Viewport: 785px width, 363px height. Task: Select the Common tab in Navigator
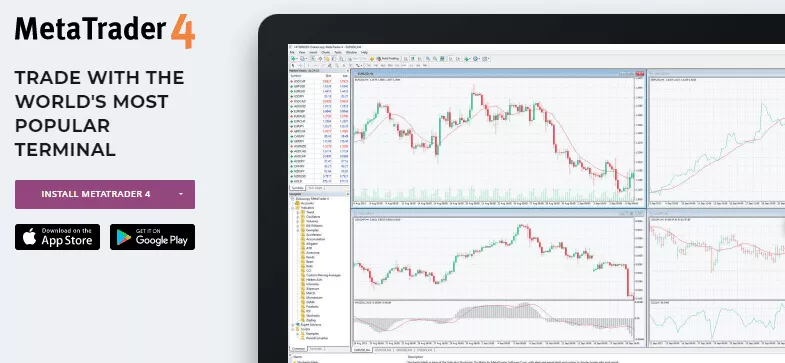point(298,348)
